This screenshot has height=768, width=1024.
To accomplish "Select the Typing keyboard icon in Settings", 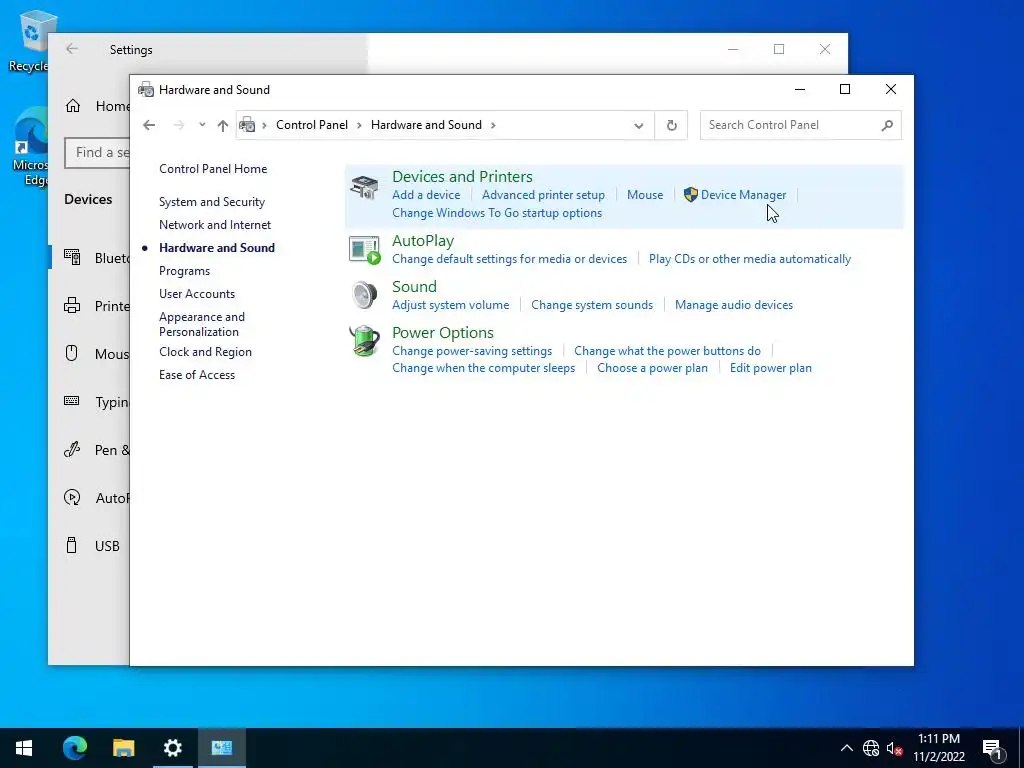I will click(x=72, y=401).
